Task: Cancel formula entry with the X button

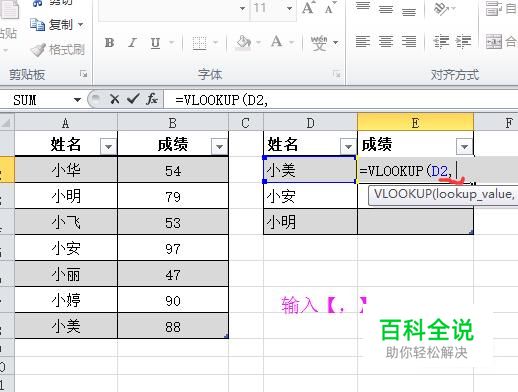Action: pos(114,99)
